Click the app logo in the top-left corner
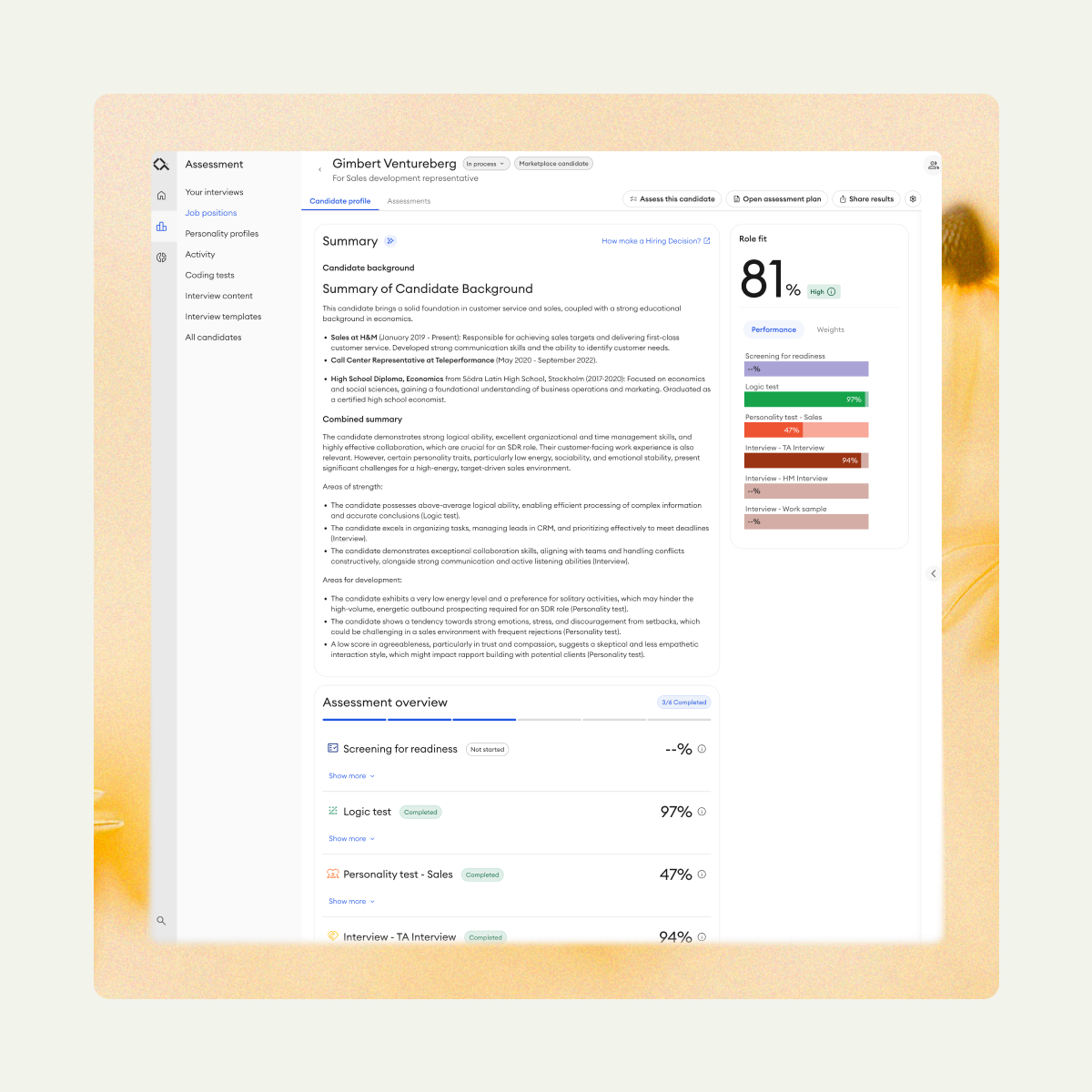 tap(162, 164)
